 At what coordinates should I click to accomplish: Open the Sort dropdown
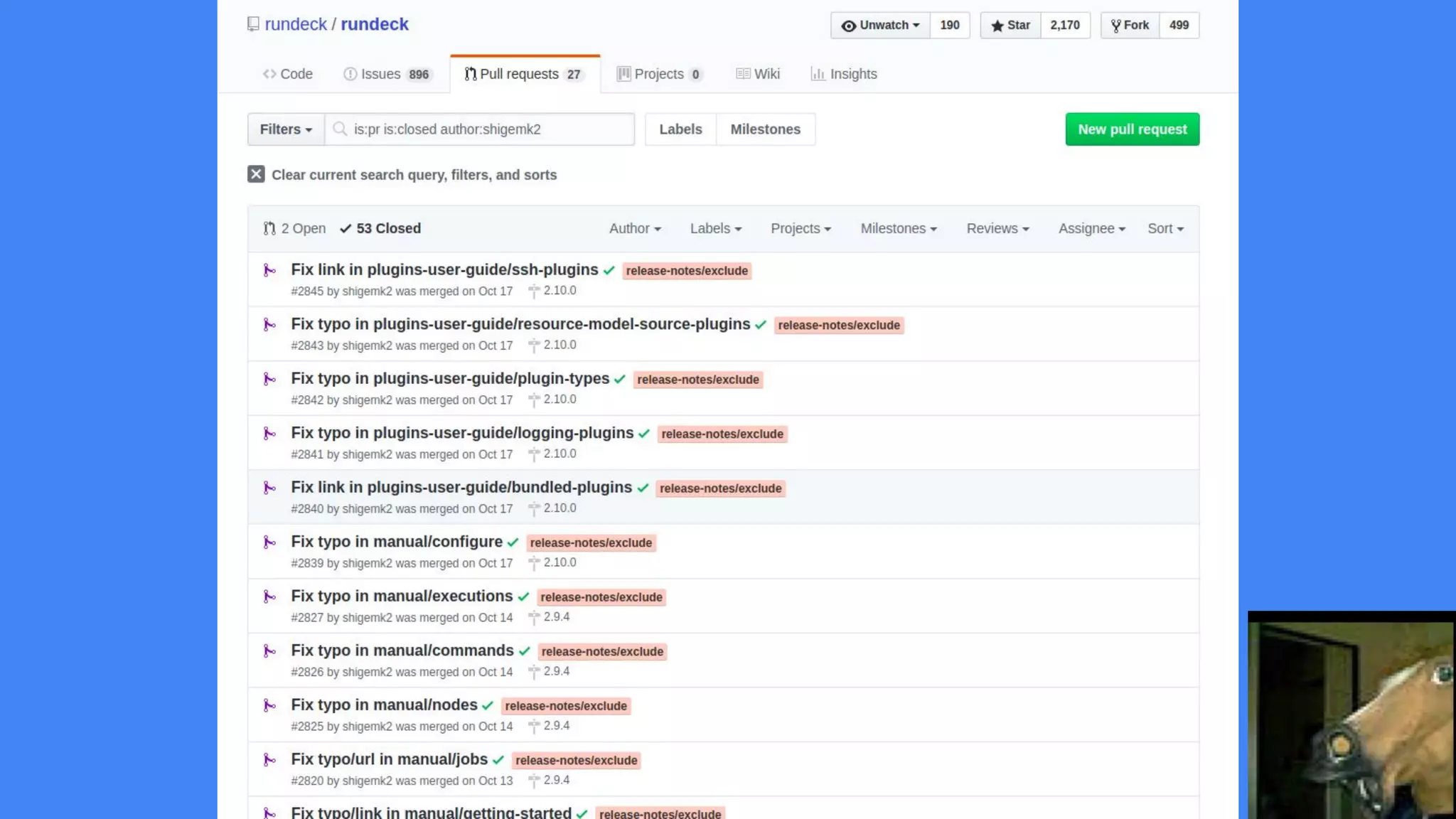(x=1165, y=228)
